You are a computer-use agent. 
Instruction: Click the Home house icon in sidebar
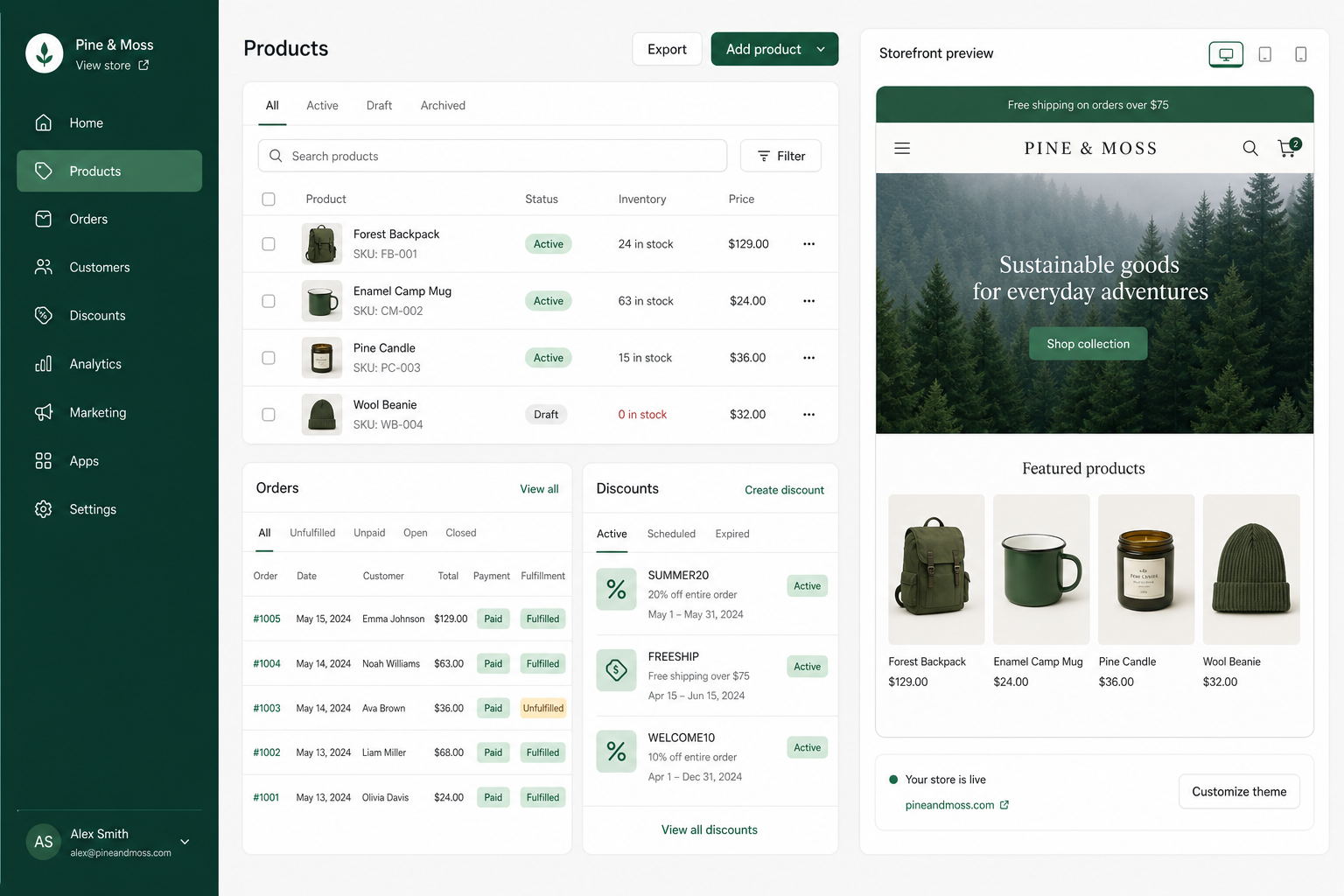(44, 122)
